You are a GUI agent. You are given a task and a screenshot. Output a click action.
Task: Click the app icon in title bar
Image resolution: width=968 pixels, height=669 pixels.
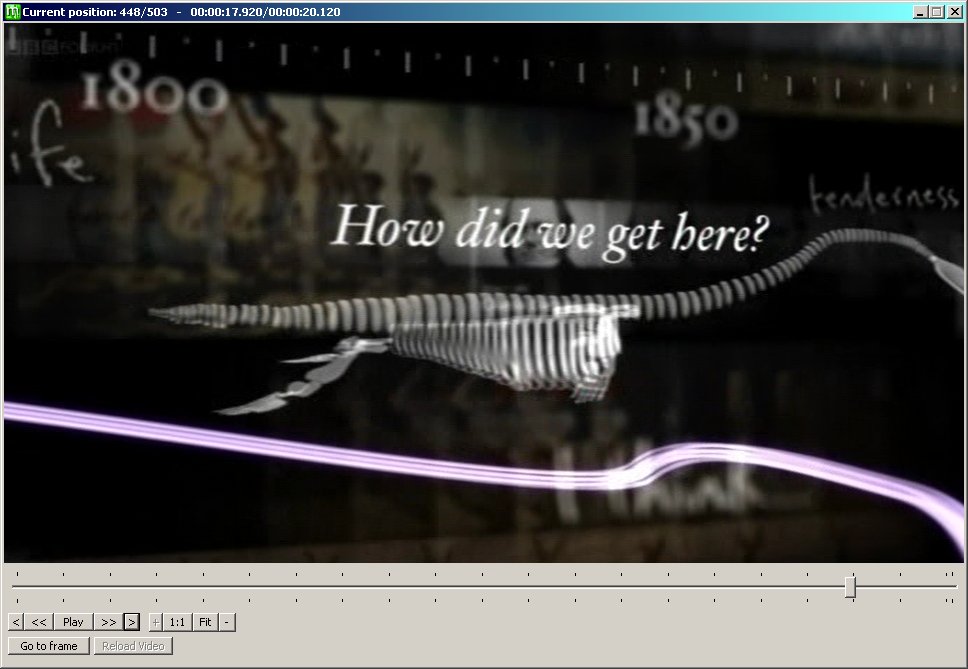[12, 12]
